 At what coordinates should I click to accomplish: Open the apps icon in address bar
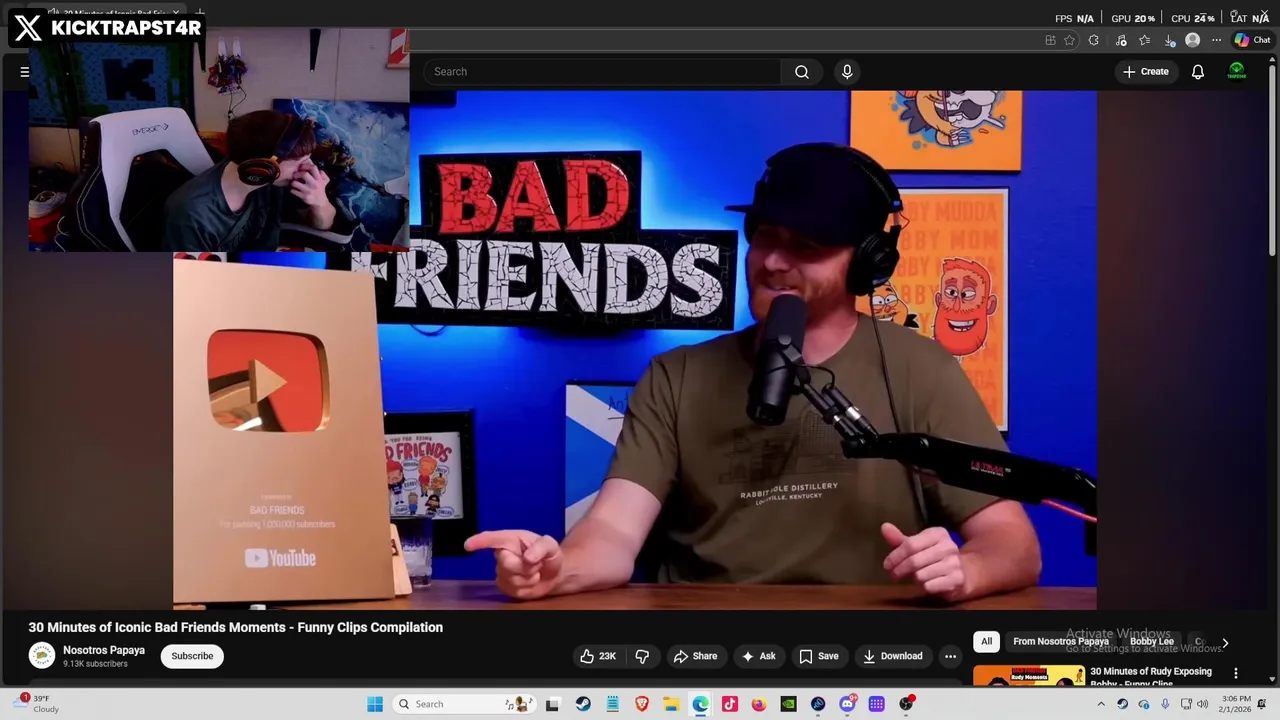click(x=1050, y=40)
